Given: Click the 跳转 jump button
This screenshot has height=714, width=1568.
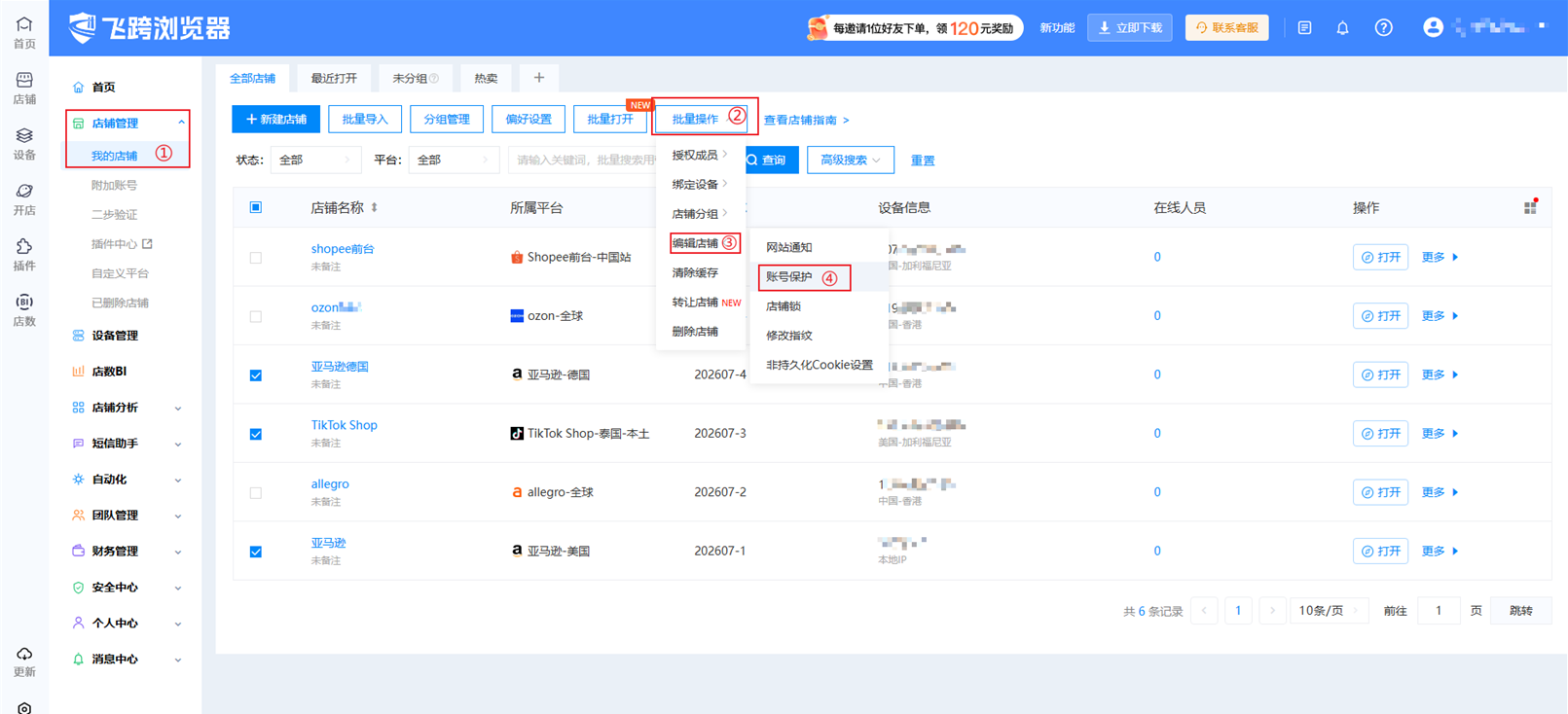Looking at the screenshot, I should click(x=1520, y=611).
